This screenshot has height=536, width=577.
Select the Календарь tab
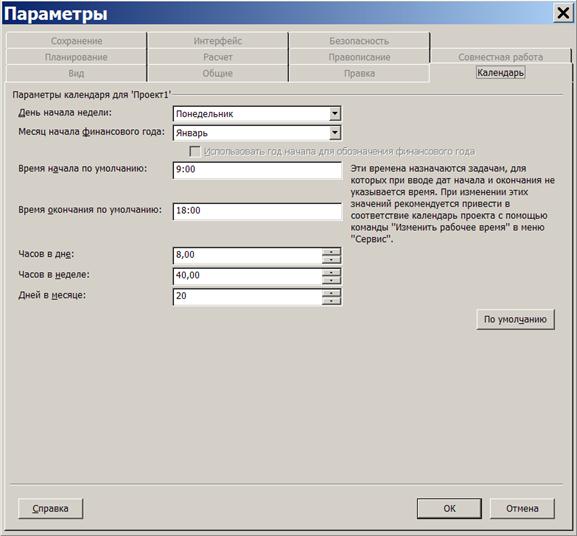(x=500, y=72)
